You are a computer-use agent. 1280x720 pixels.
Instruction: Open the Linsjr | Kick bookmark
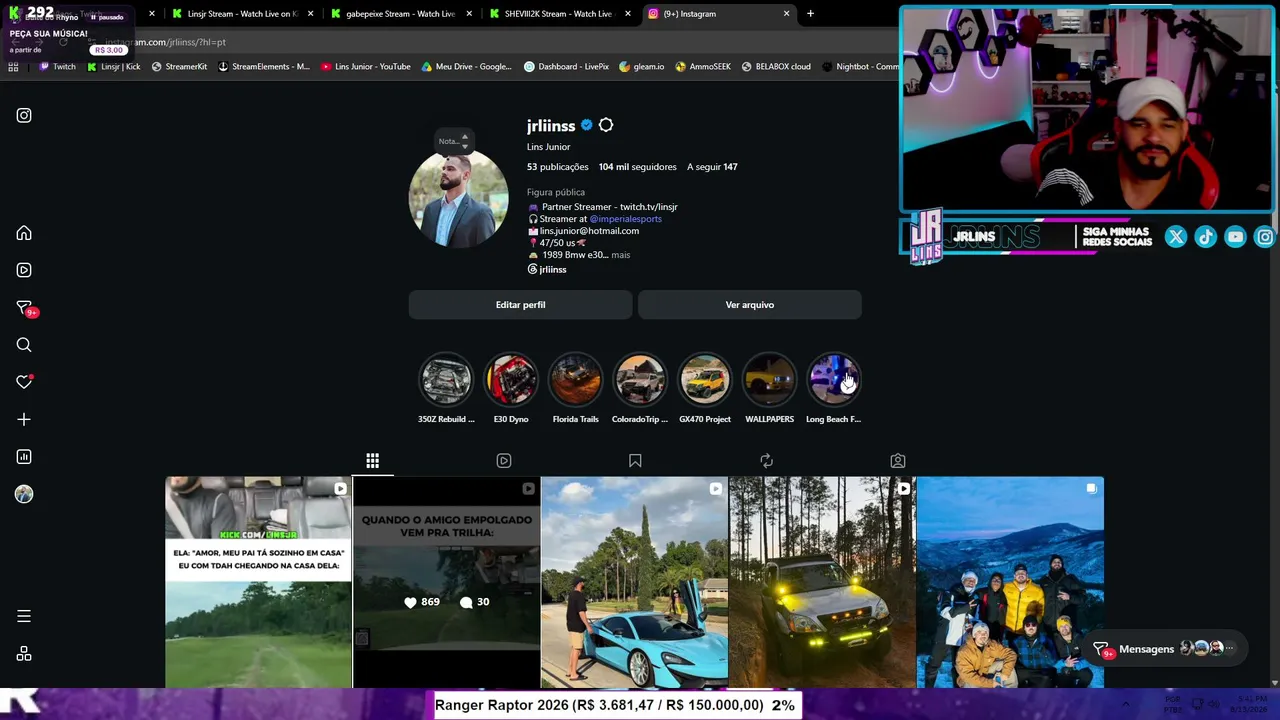(114, 67)
